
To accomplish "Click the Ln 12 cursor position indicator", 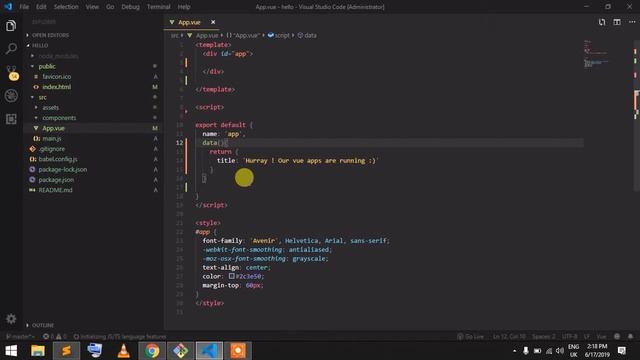I will pos(509,337).
